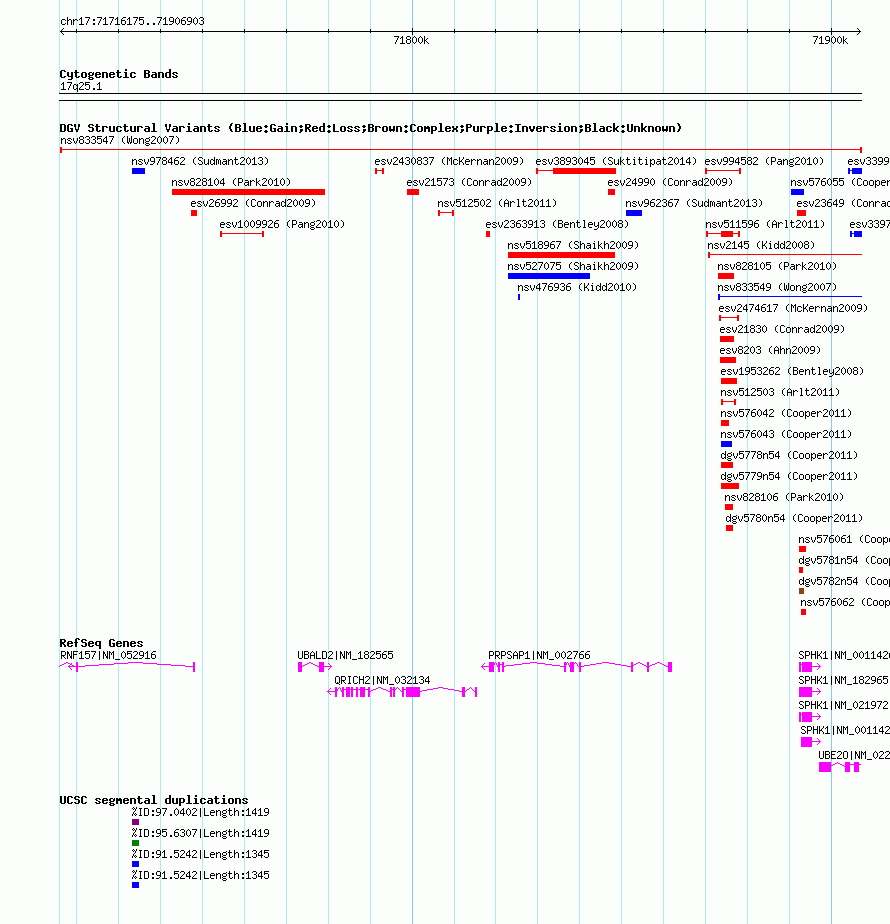Click the 17q25.1 cytogenetic band
Image resolution: width=890 pixels, height=924 pixels.
pos(81,87)
